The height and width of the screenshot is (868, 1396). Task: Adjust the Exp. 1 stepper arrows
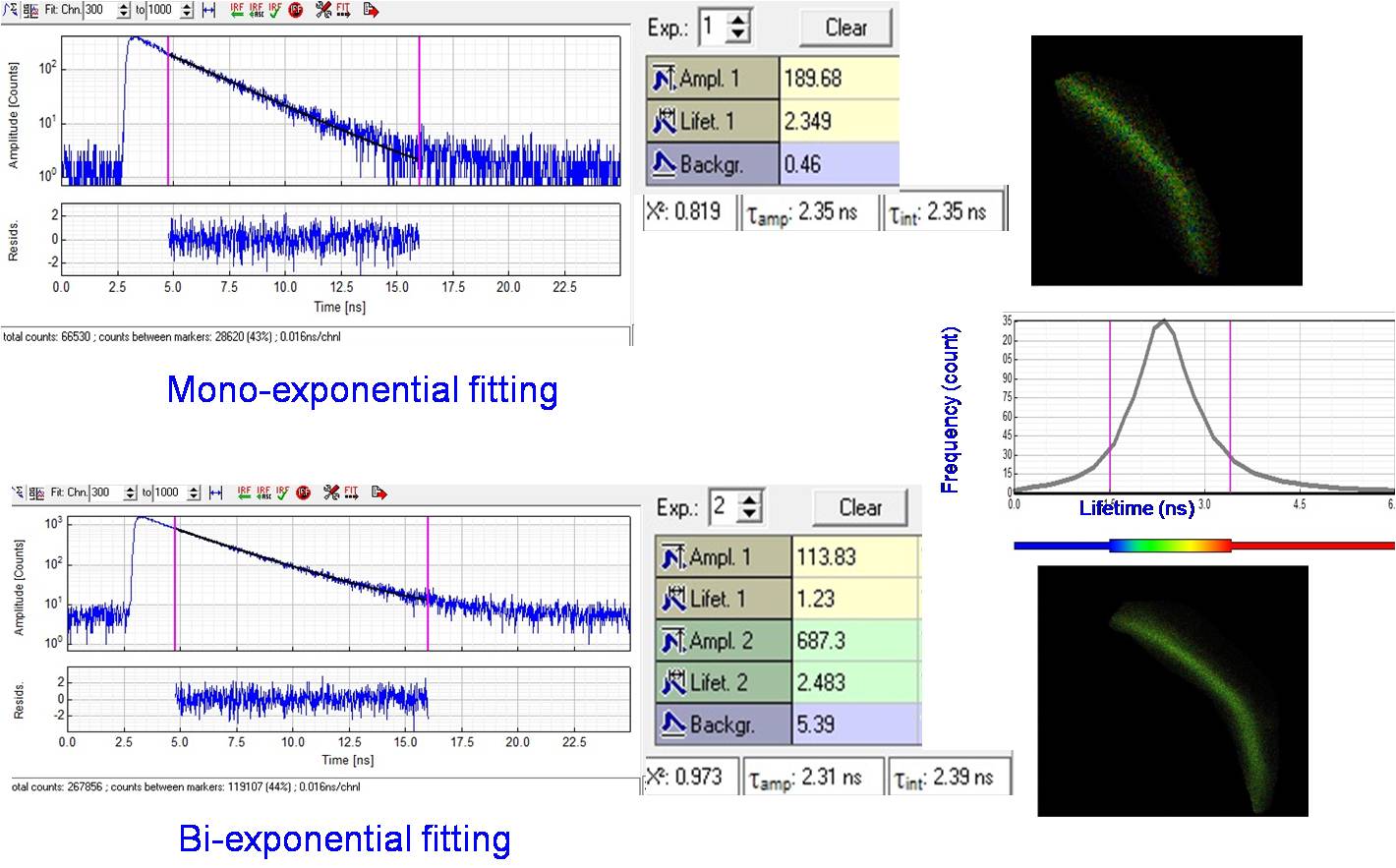[738, 27]
